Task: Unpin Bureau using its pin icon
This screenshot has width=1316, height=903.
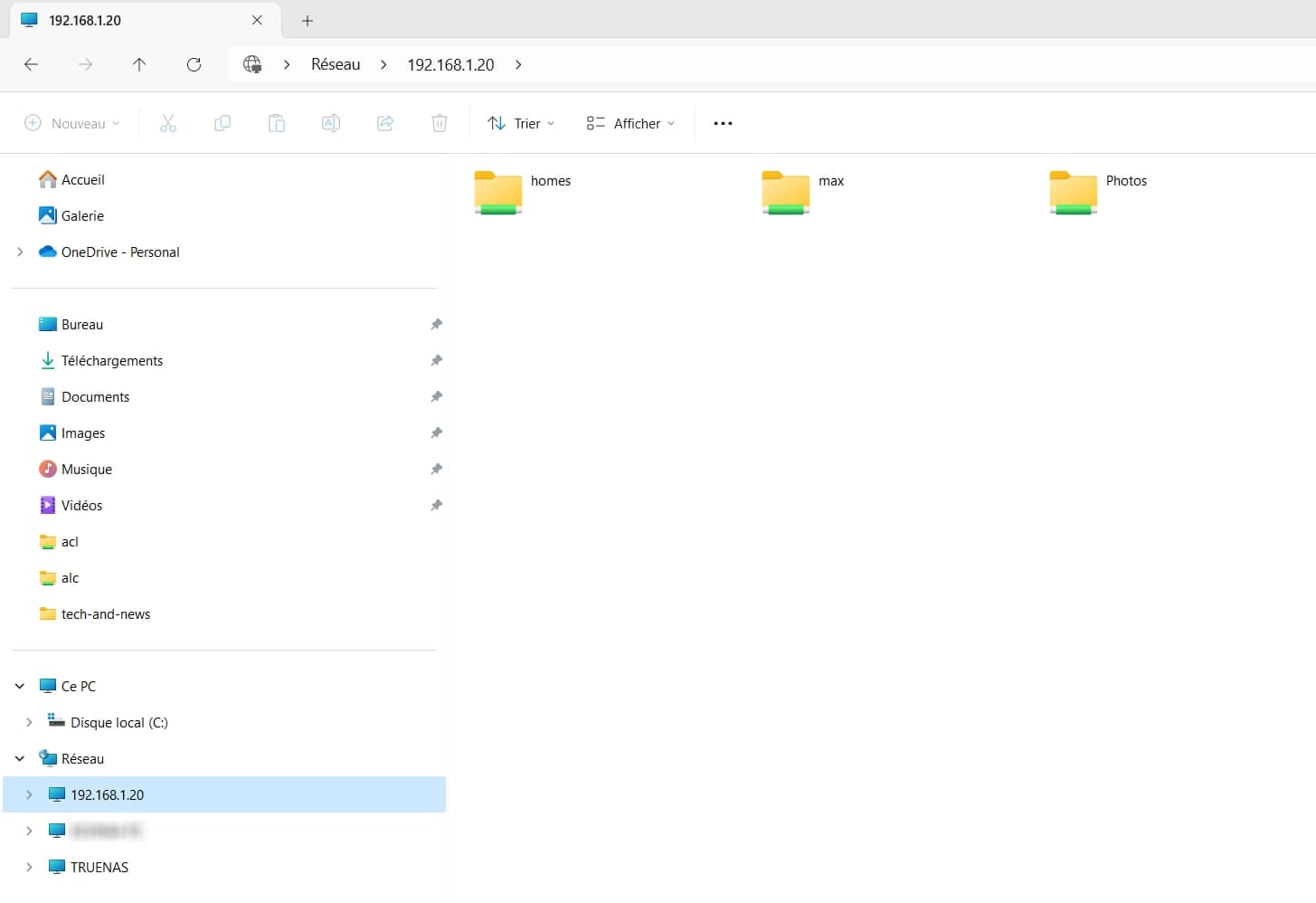Action: click(436, 324)
